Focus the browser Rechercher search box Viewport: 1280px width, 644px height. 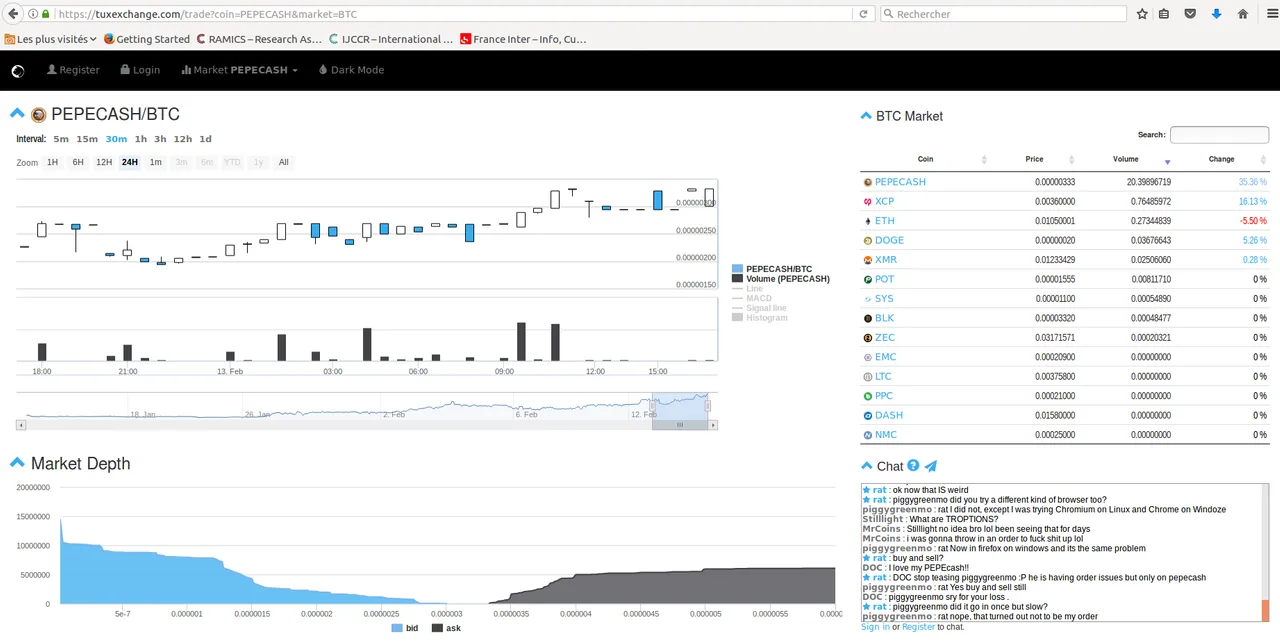[x=1003, y=14]
